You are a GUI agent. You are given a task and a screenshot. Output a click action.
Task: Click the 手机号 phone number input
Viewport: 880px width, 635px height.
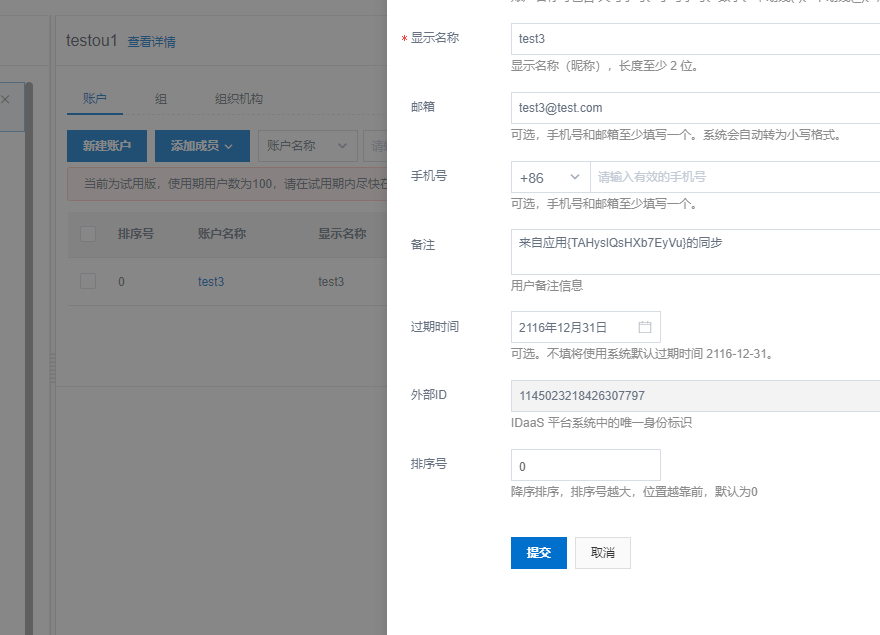coord(735,177)
